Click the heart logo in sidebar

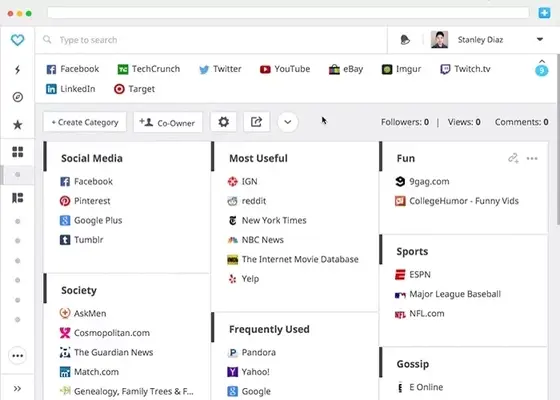17,40
